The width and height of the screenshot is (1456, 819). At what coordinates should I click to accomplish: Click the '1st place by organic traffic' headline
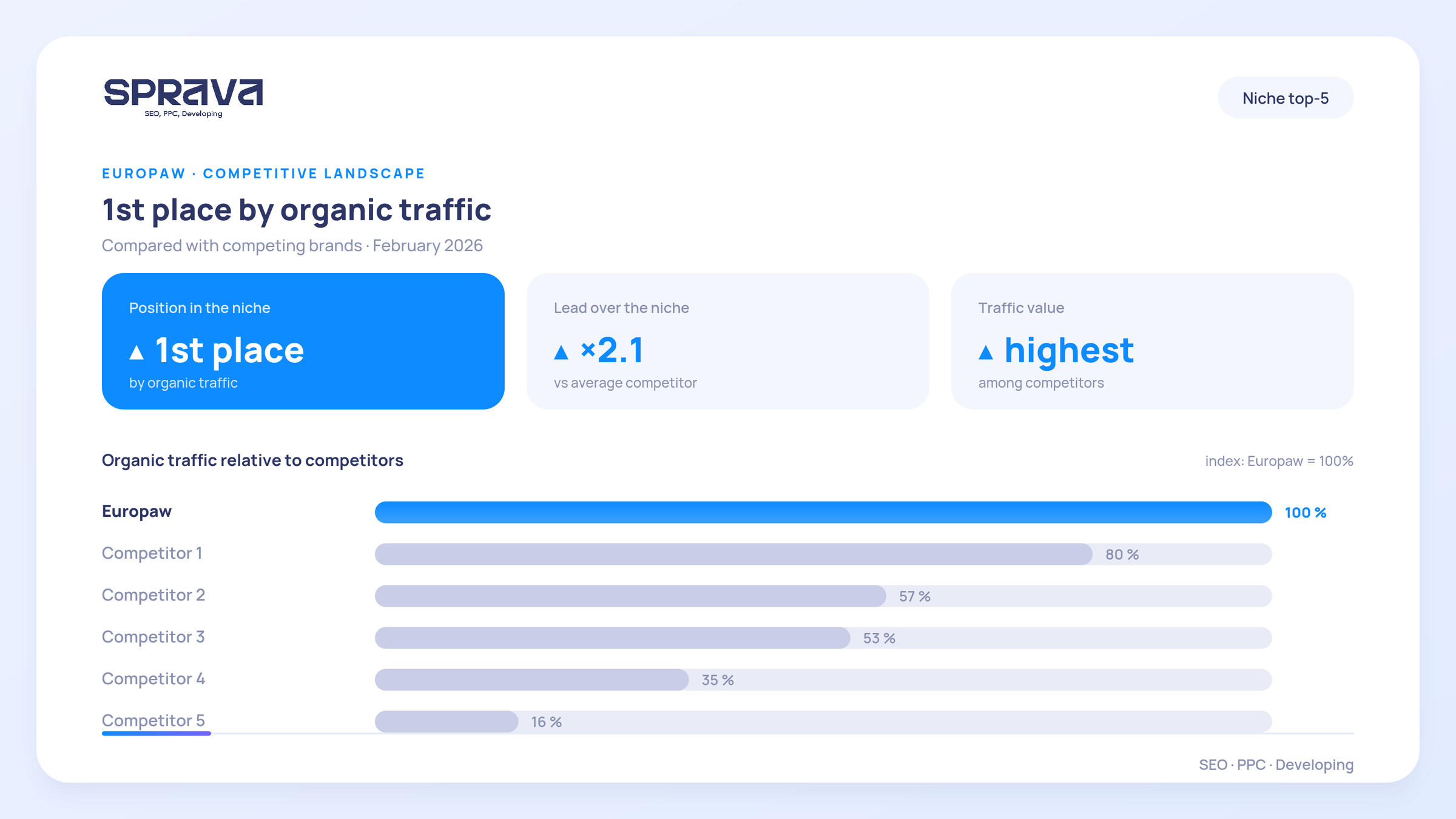(x=297, y=210)
